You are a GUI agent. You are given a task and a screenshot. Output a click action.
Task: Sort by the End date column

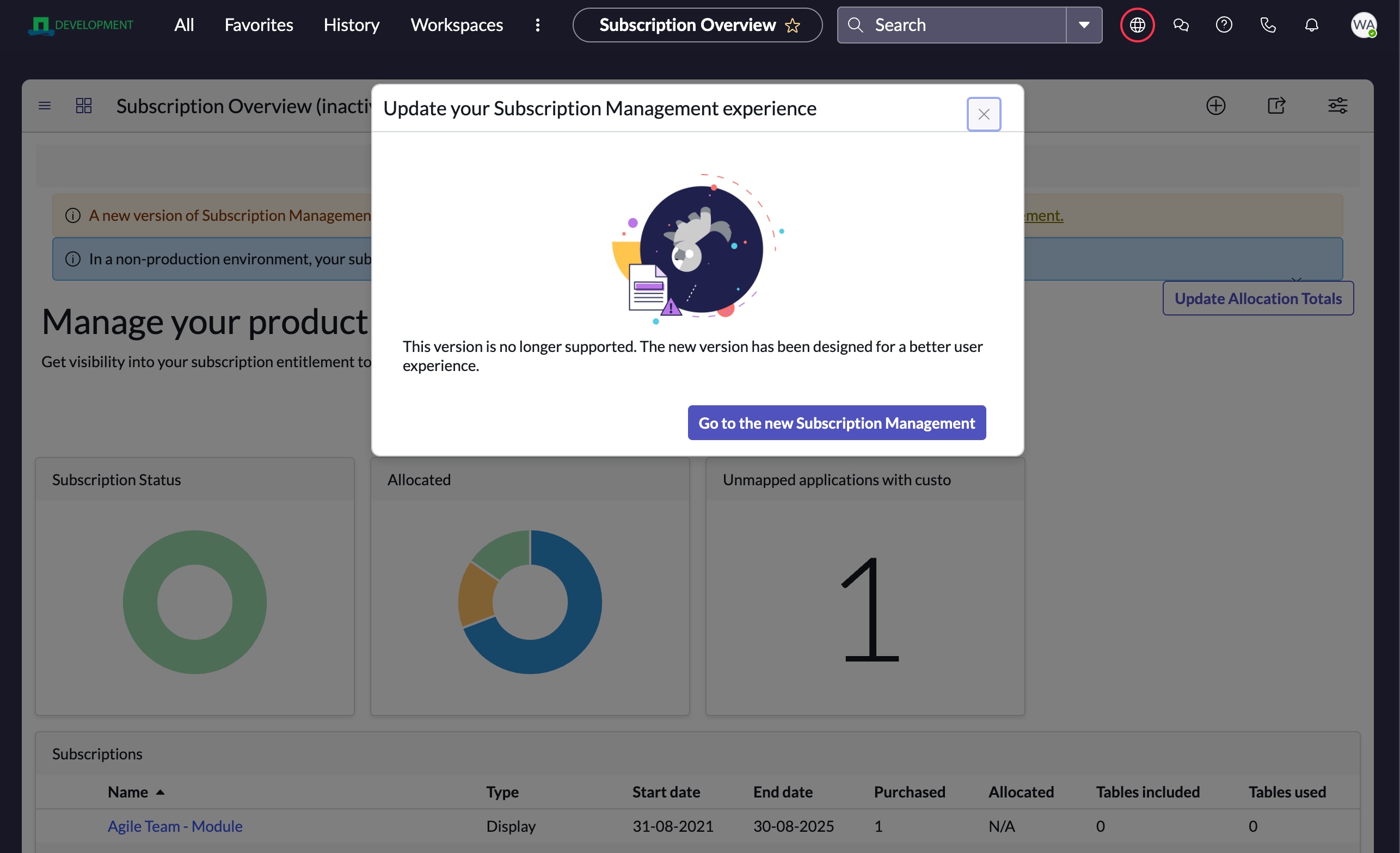click(782, 792)
